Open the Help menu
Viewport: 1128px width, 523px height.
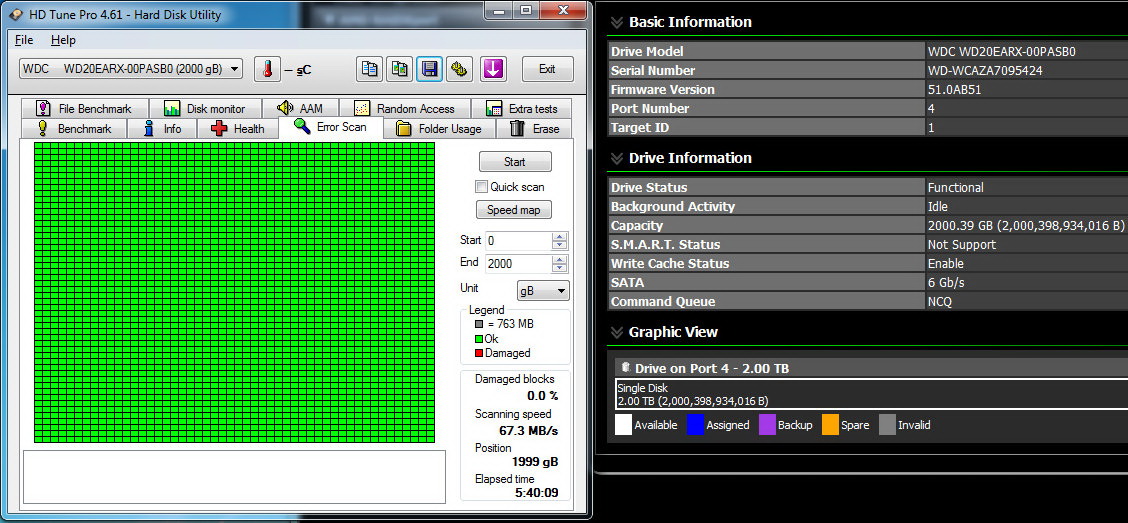(x=63, y=40)
